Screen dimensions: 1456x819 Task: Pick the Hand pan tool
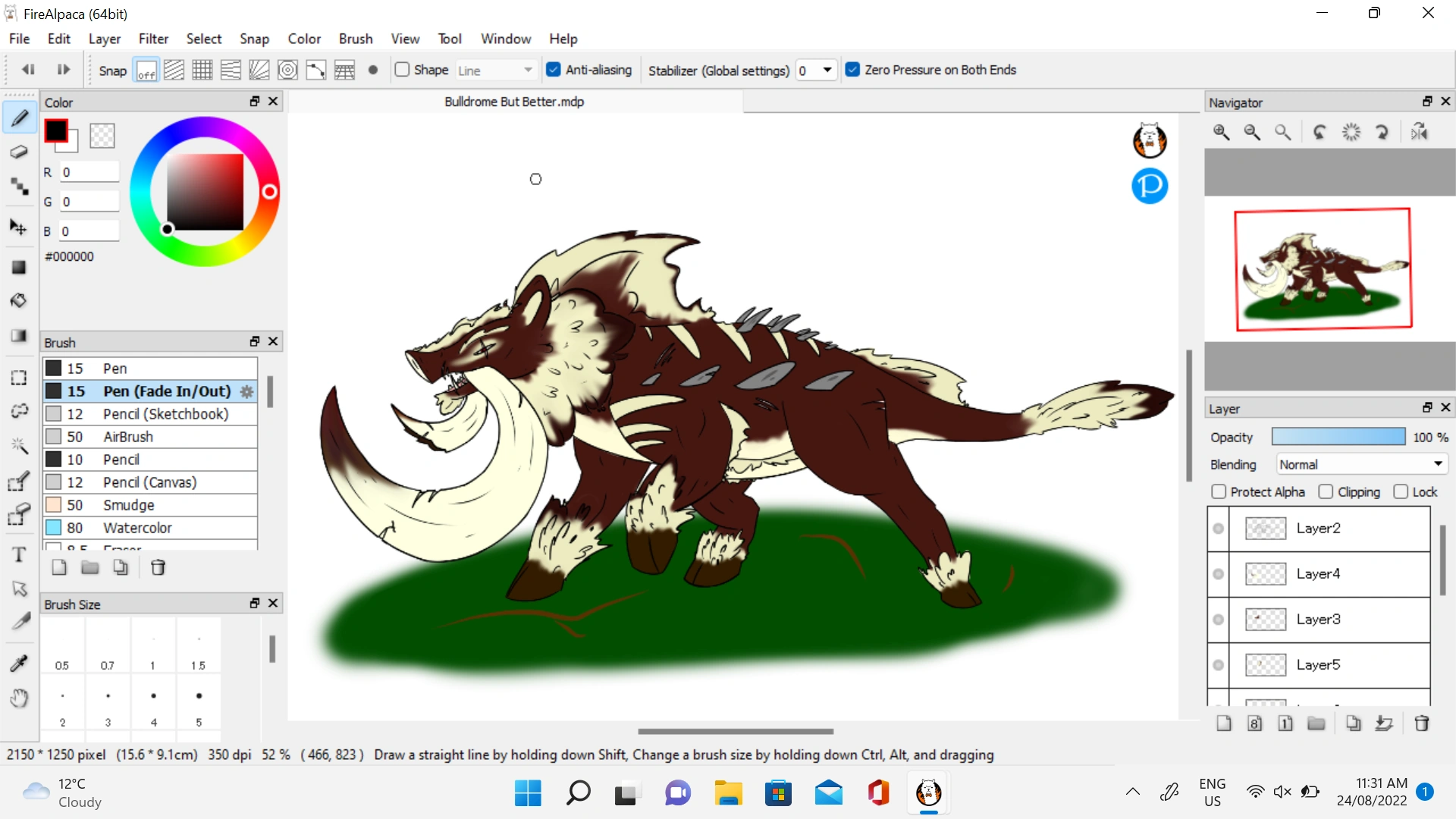(x=19, y=698)
